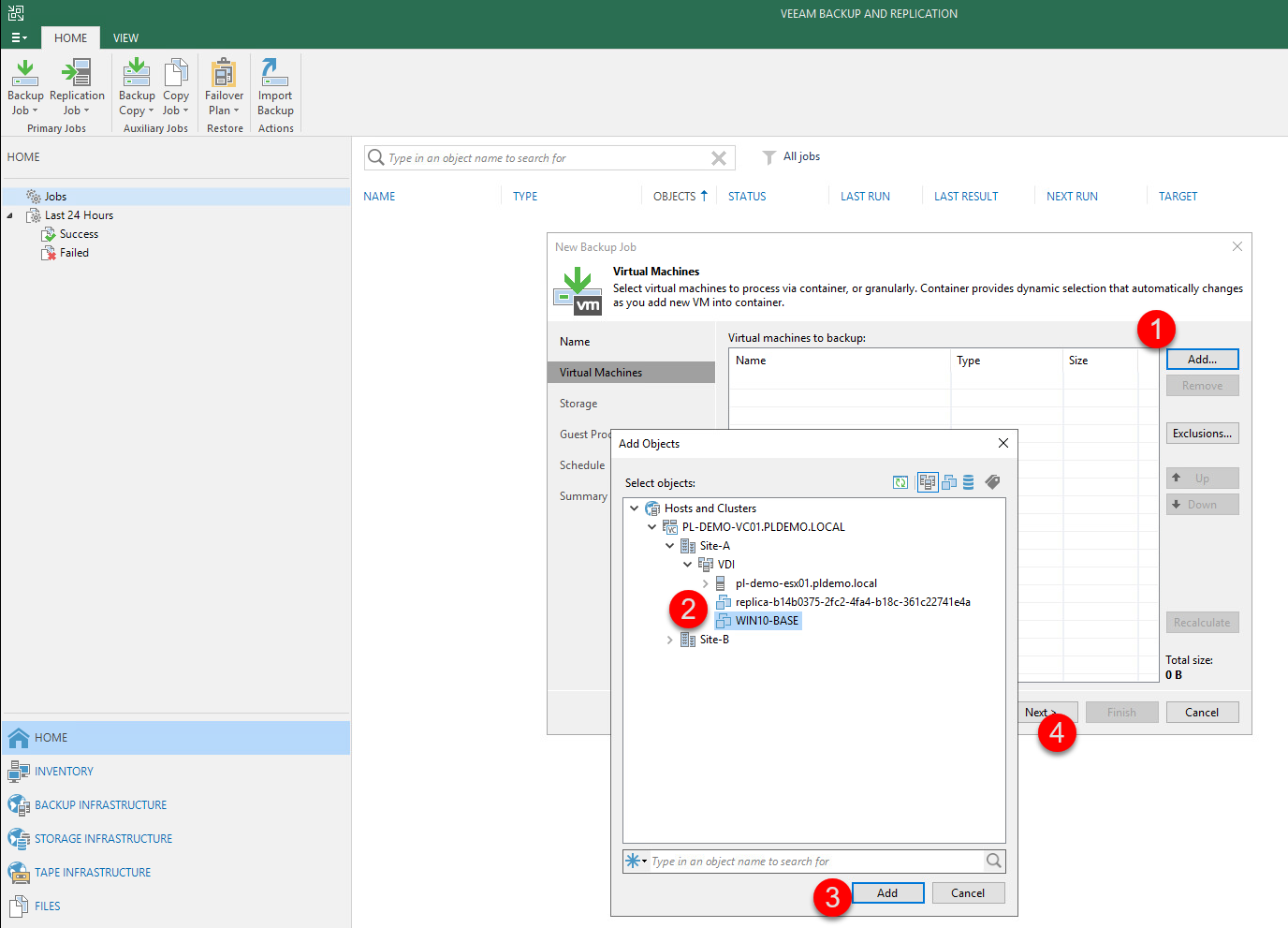Viewport: 1288px width, 928px height.
Task: Click Add button in Add Objects dialog
Action: point(887,893)
